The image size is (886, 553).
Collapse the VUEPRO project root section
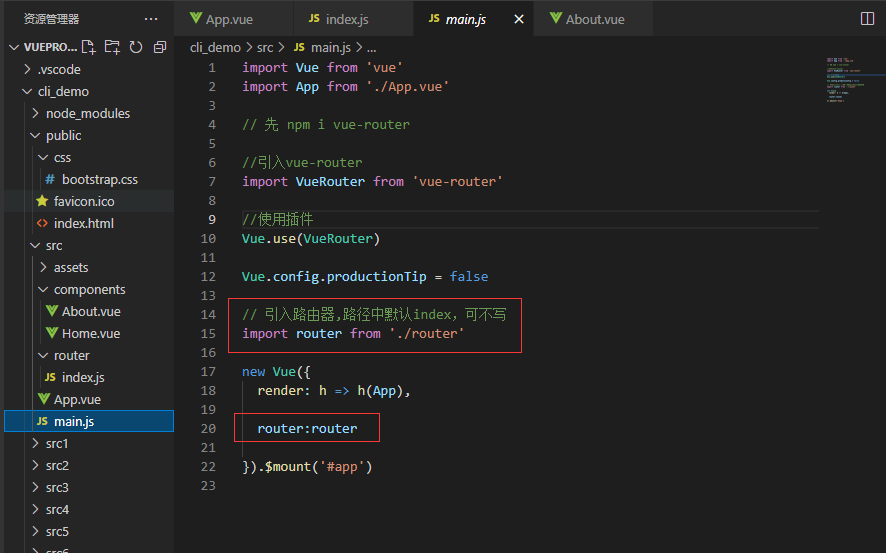click(x=14, y=47)
